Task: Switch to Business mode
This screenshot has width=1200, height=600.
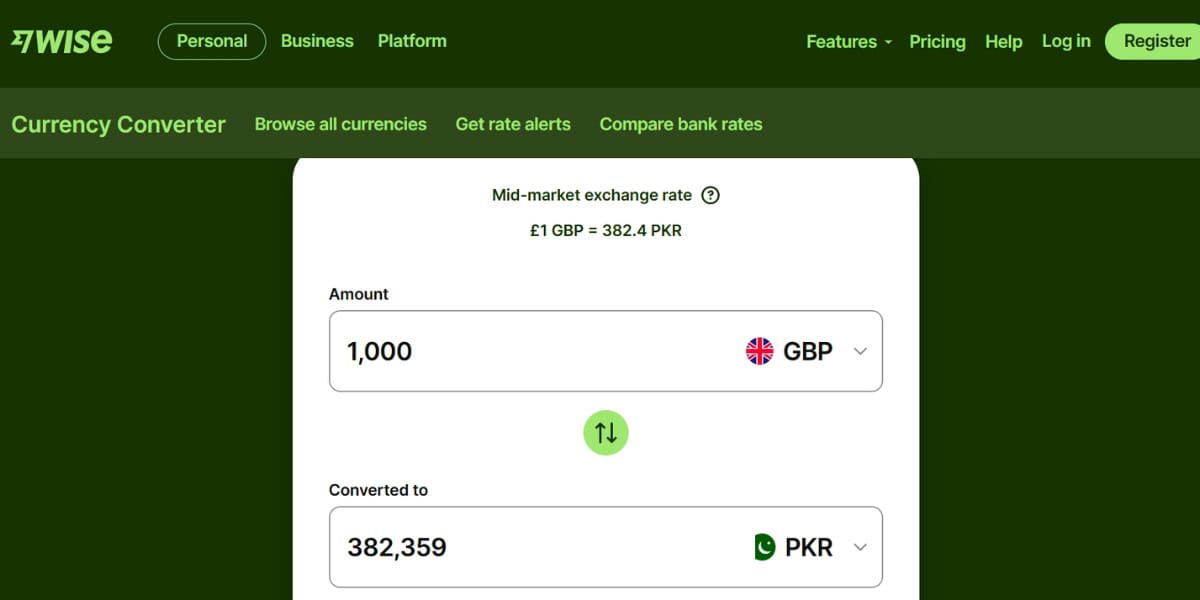Action: (x=317, y=41)
